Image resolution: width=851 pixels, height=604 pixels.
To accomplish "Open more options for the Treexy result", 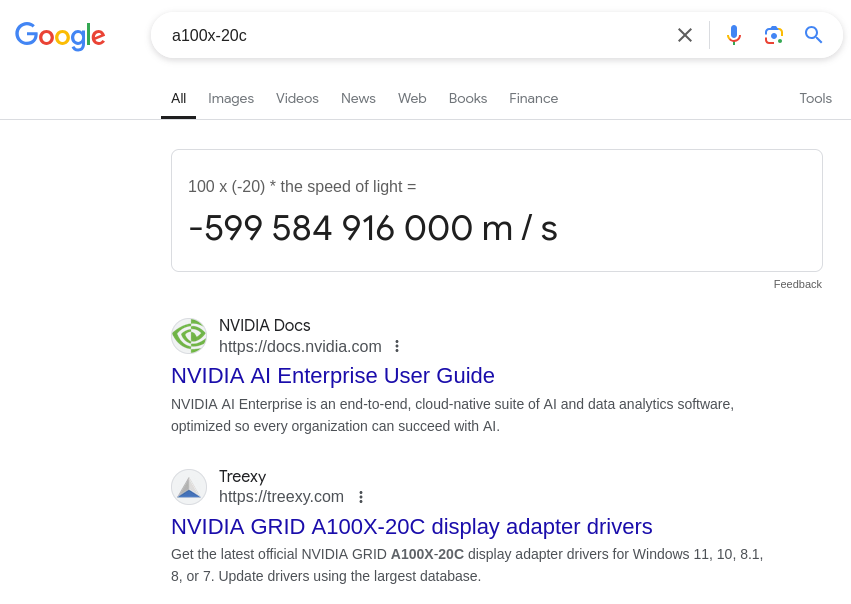I will [x=361, y=497].
